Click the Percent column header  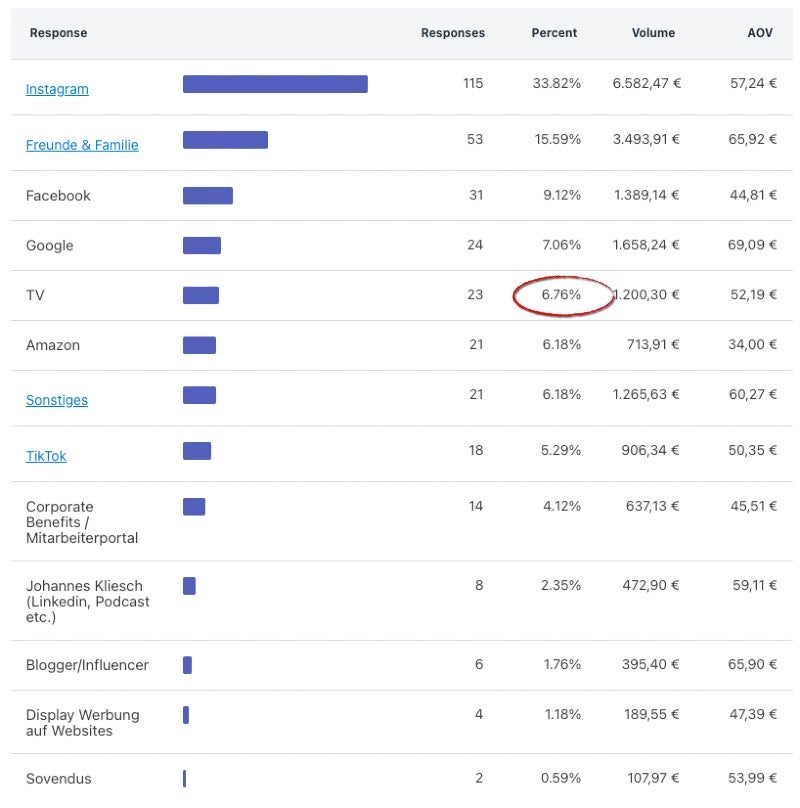pos(554,33)
